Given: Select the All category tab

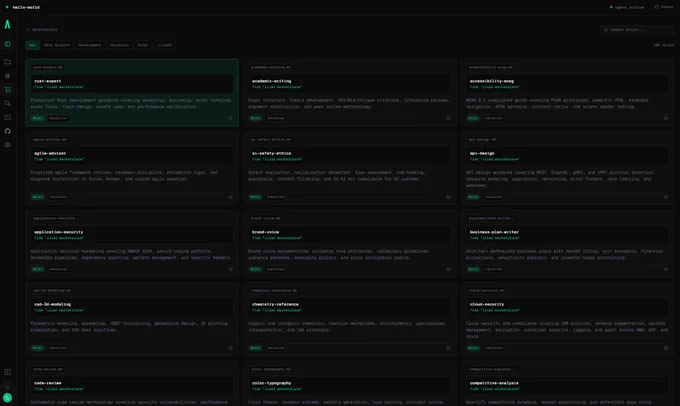Looking at the screenshot, I should tap(33, 45).
